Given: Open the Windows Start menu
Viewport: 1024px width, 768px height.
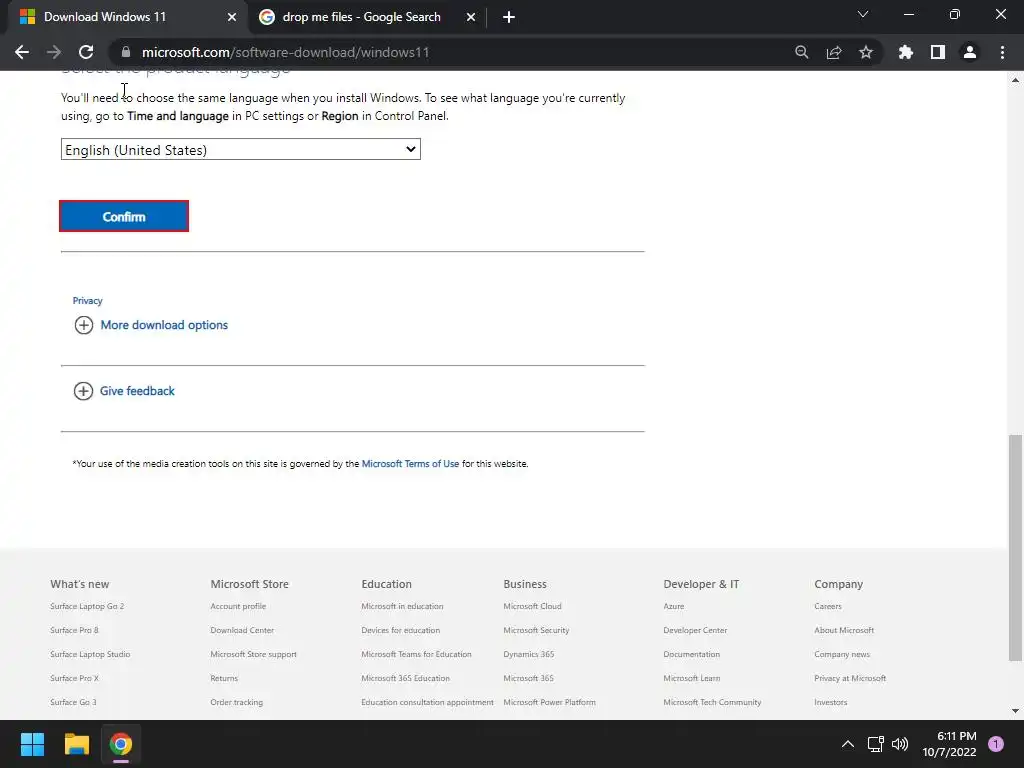Looking at the screenshot, I should (x=32, y=744).
